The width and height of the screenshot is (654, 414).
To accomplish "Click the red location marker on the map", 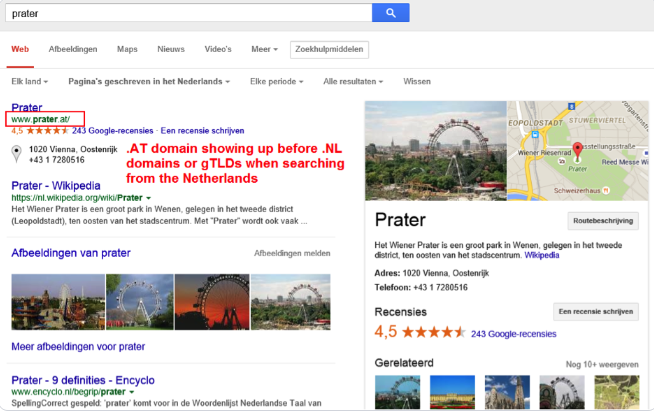I will coord(578,150).
